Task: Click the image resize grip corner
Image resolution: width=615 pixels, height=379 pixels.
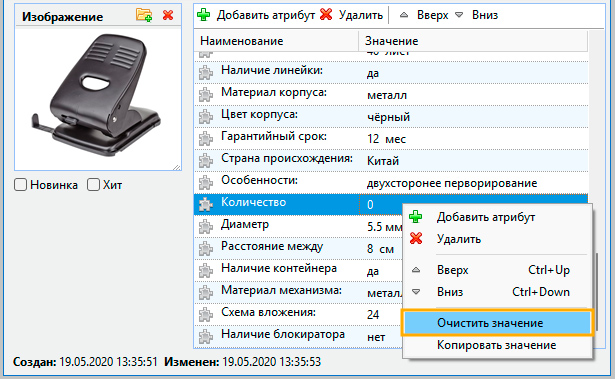Action: coord(177,167)
